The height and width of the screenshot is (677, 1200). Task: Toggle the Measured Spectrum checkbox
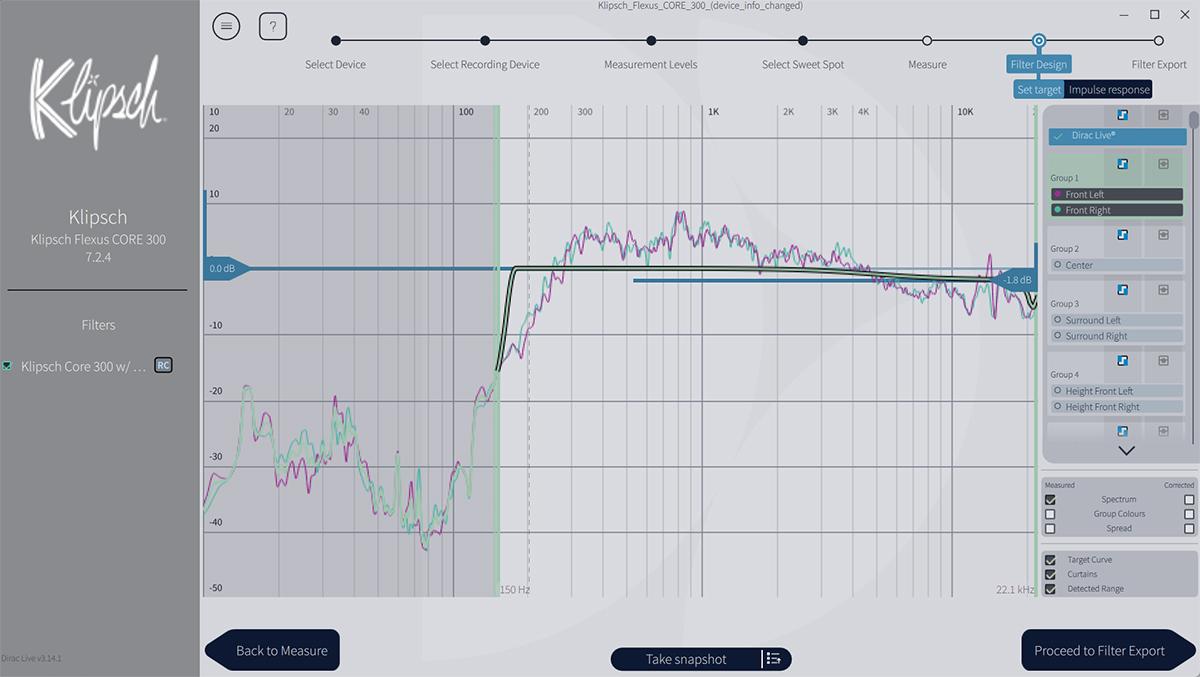(1050, 499)
